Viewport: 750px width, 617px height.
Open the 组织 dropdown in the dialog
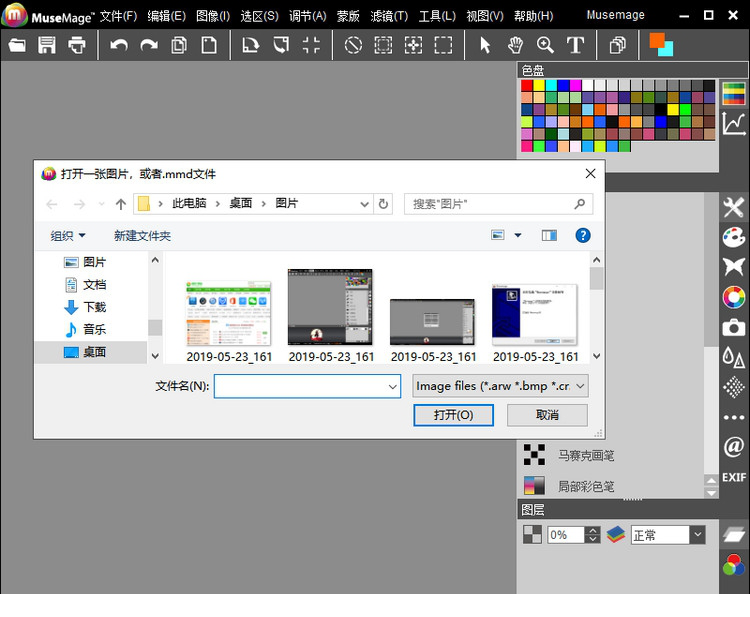68,236
